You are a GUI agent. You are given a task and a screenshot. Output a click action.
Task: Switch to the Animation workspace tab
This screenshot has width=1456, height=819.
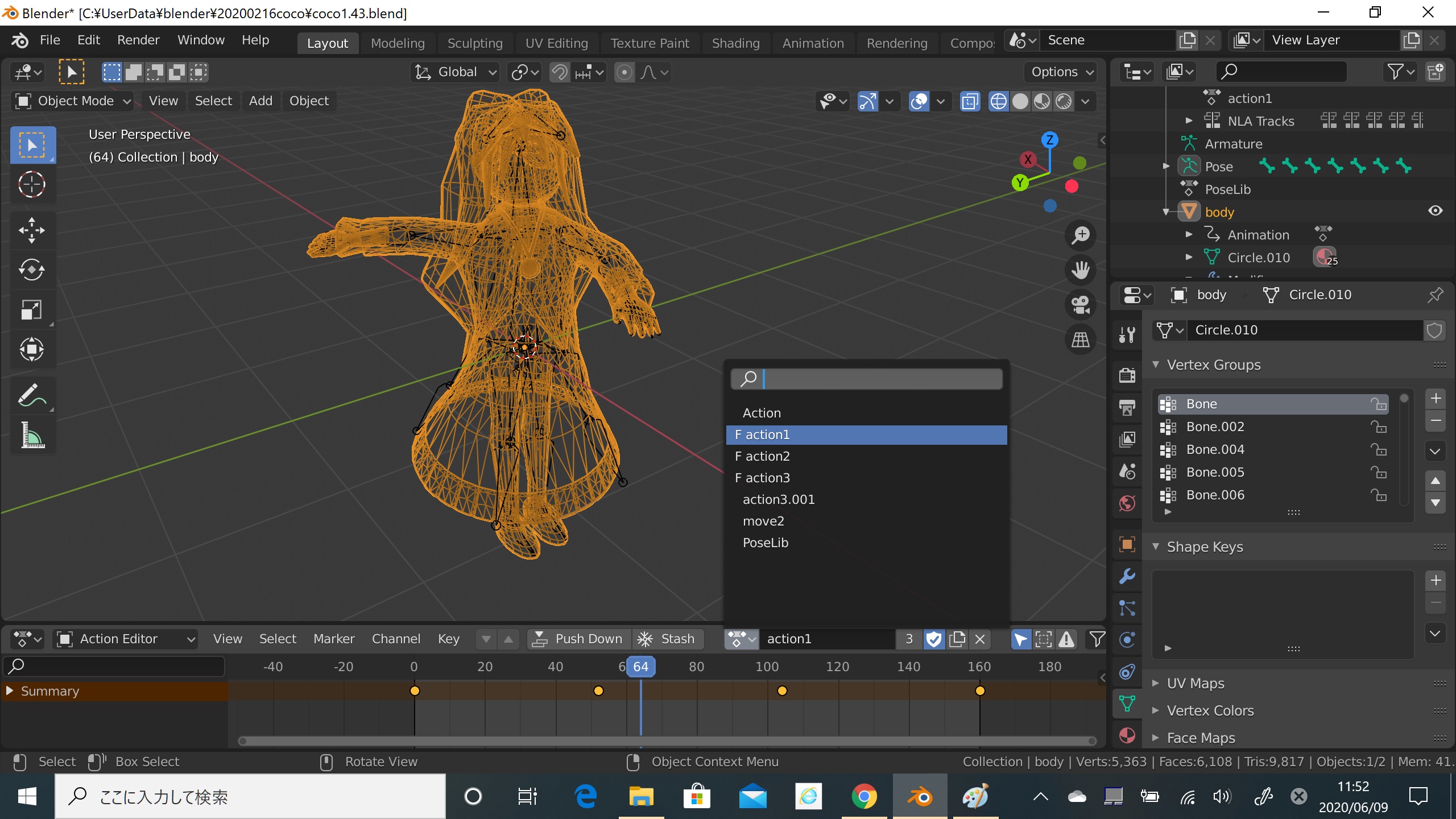tap(813, 43)
